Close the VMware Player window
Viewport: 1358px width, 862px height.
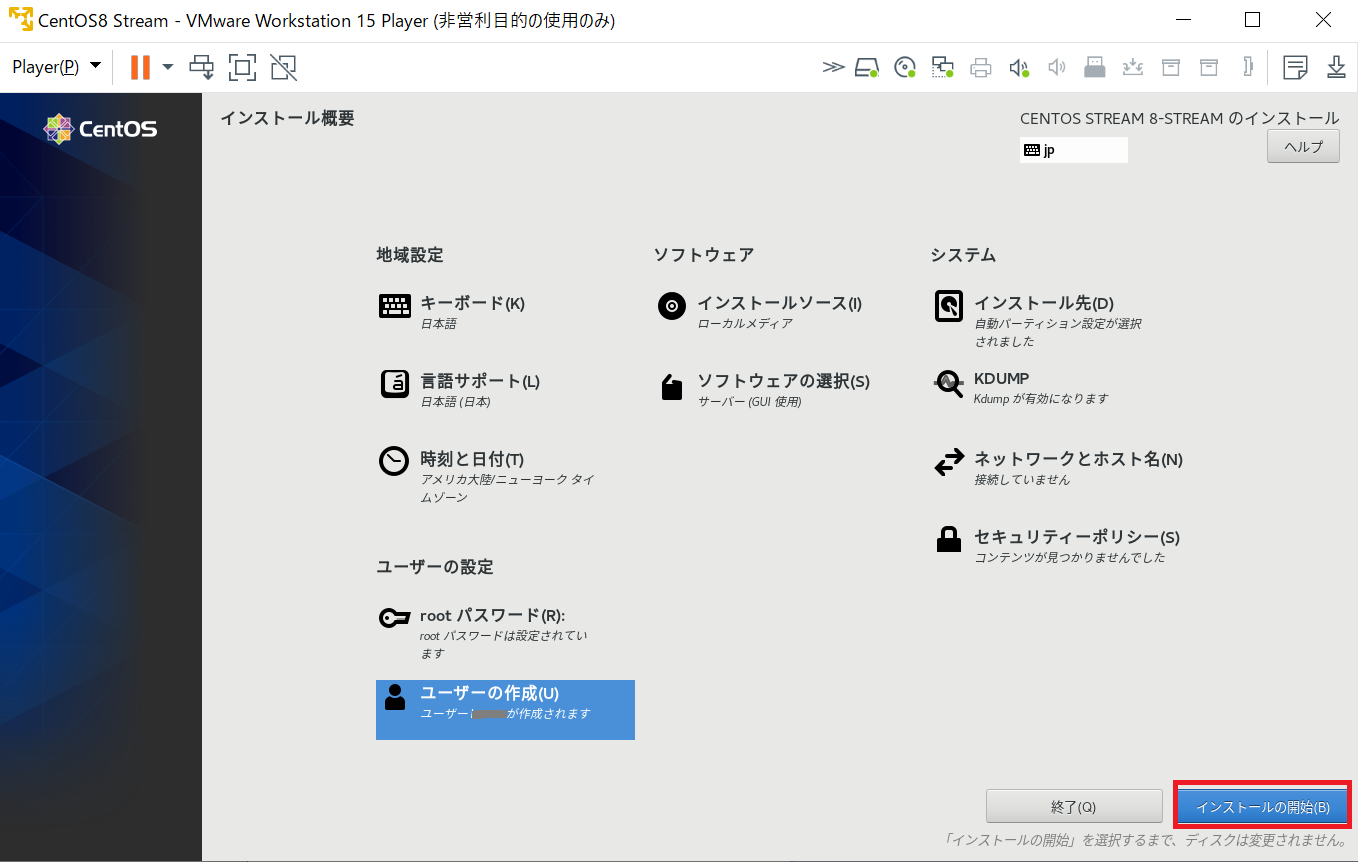pyautogui.click(x=1323, y=20)
